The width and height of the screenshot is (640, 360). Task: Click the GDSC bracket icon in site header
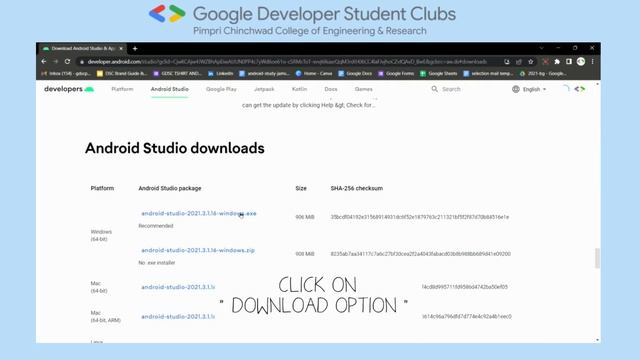point(580,89)
